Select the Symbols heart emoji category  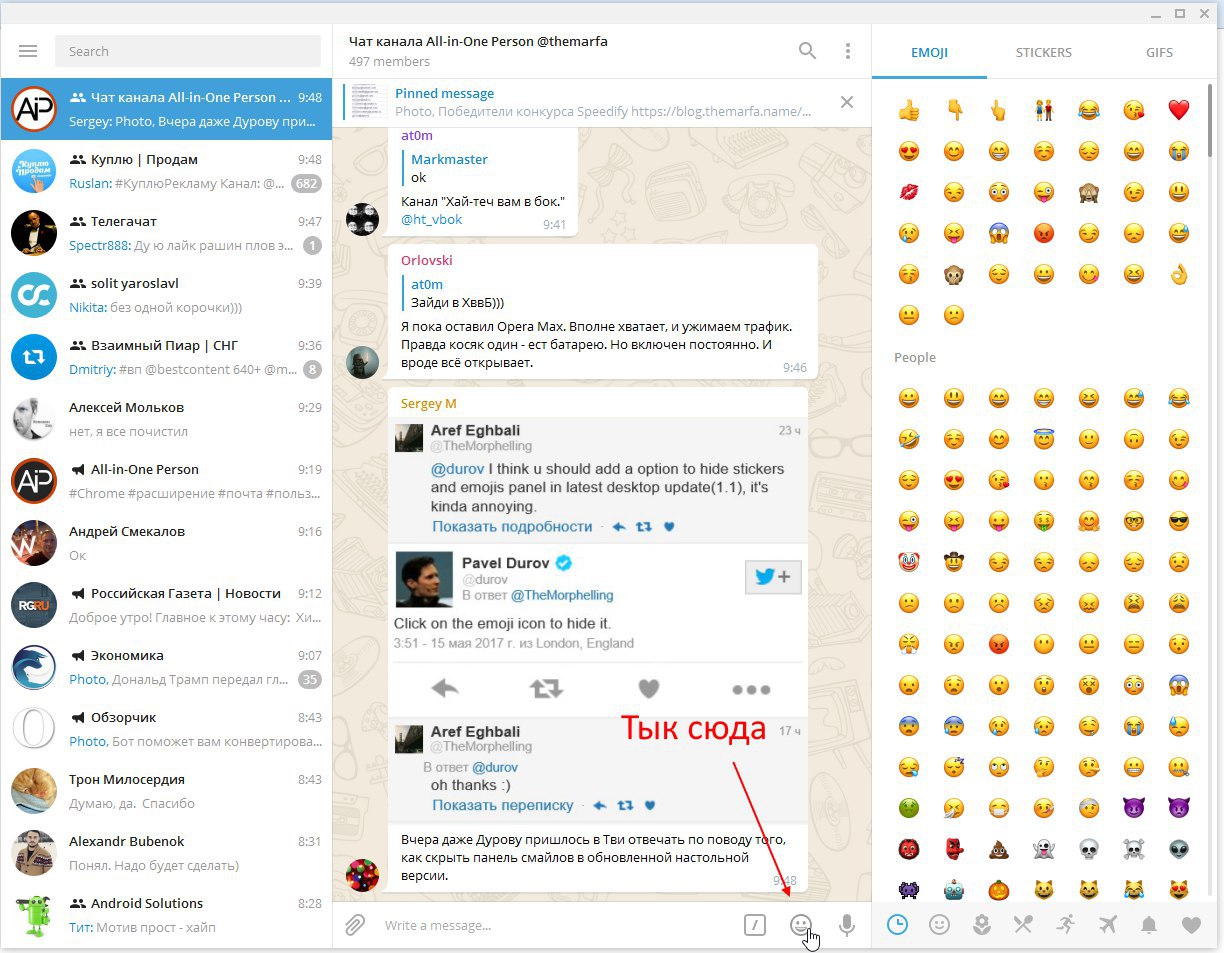point(1191,925)
